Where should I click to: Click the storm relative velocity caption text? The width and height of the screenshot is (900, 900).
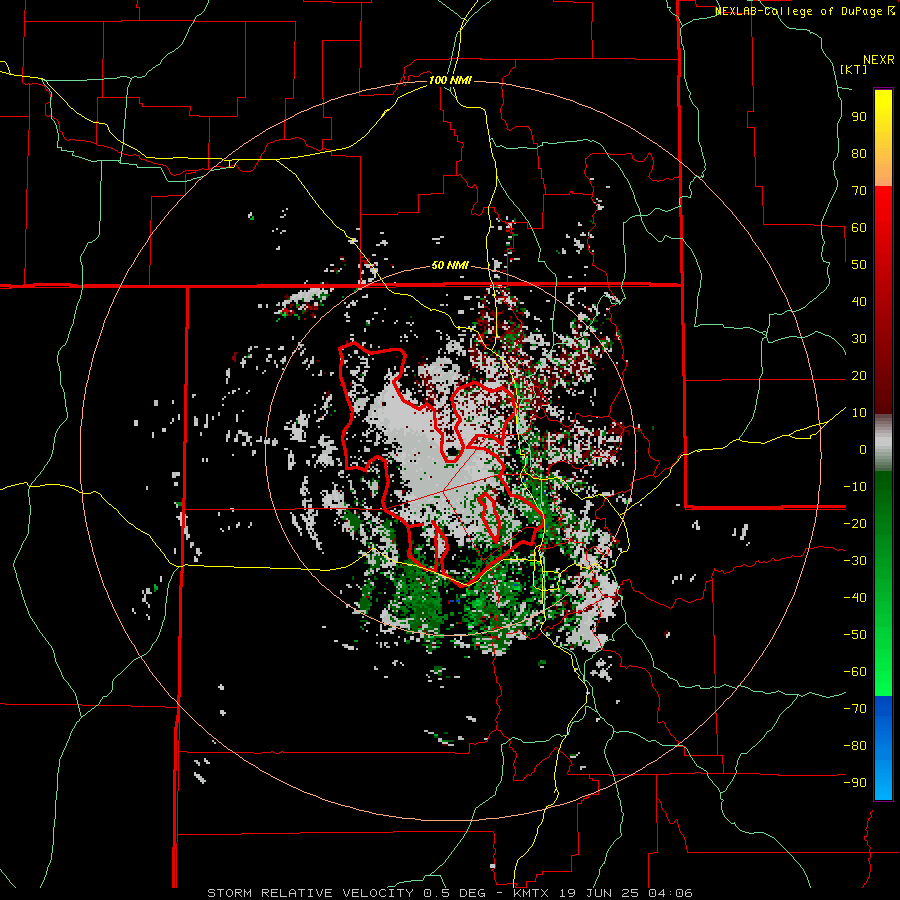[450, 893]
